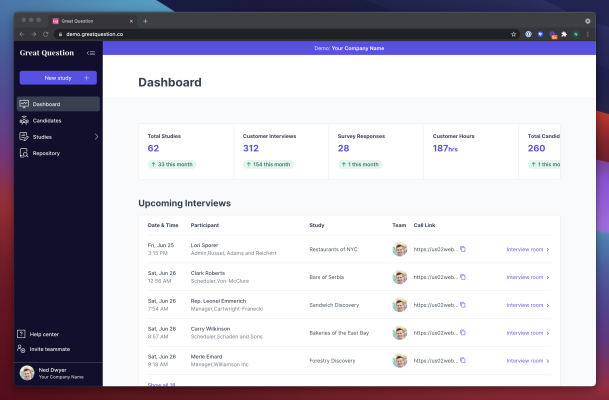Click the Repository sidebar icon
609x400 pixels.
24,153
